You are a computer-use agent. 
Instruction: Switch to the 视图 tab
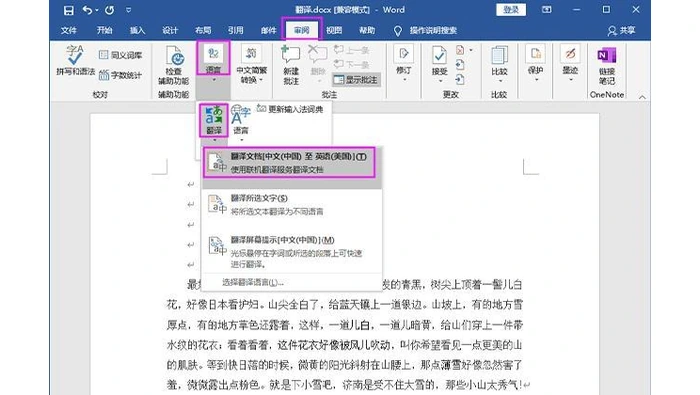334,30
